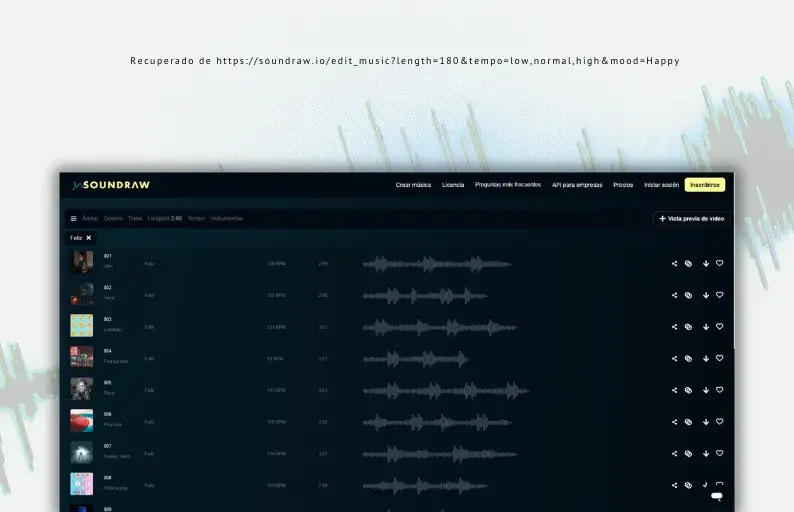Click the track number 004 text
Screen dimensions: 794x512
107,351
